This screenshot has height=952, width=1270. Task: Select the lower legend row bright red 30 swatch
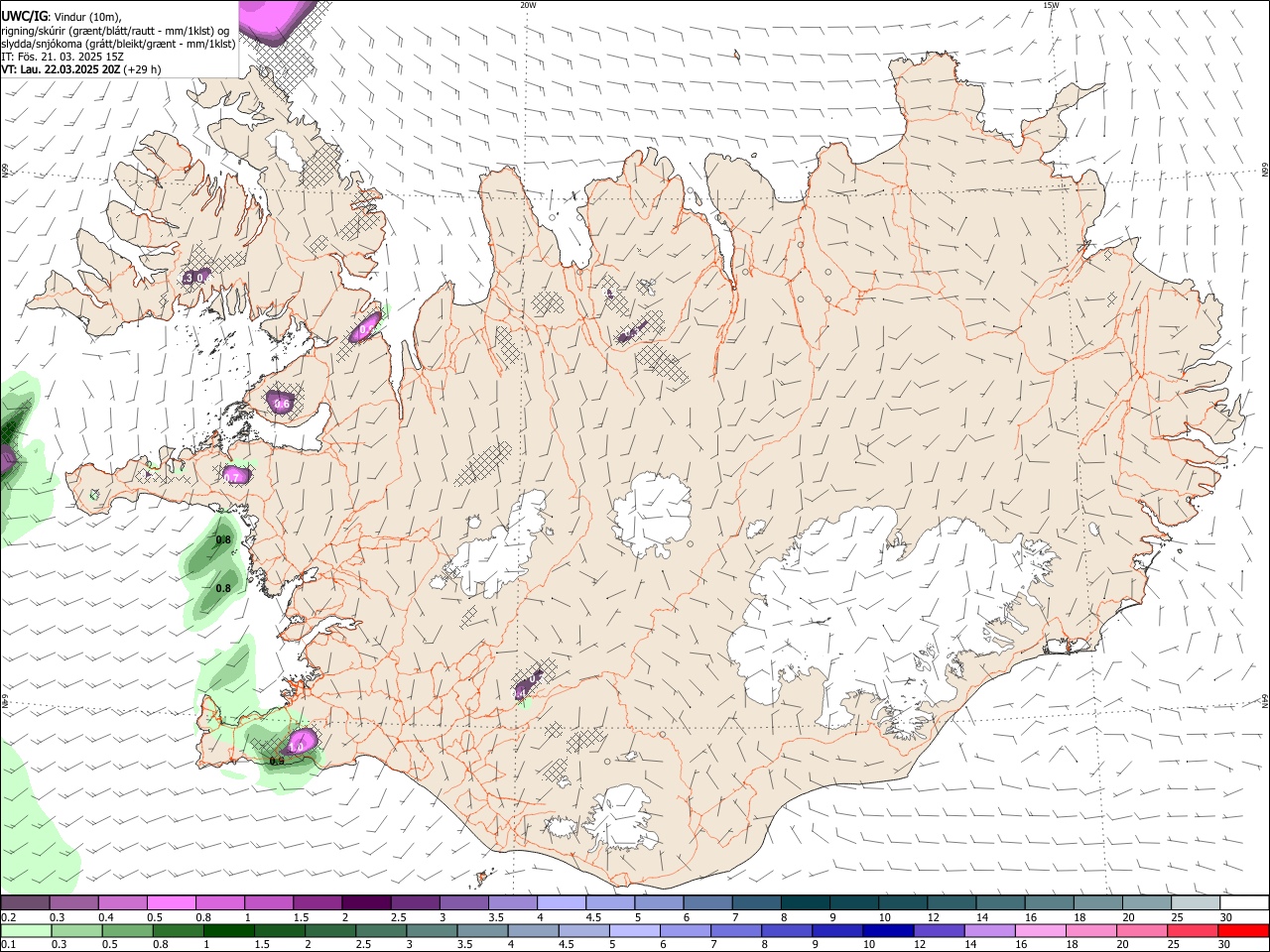[1243, 931]
